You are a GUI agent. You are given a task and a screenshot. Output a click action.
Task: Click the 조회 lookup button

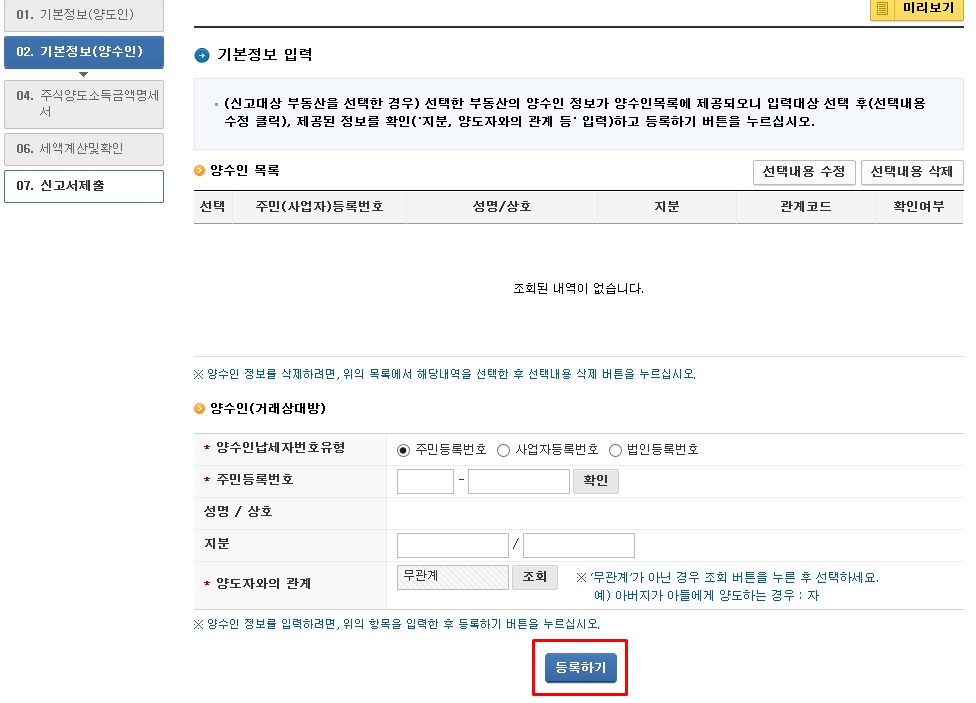535,577
